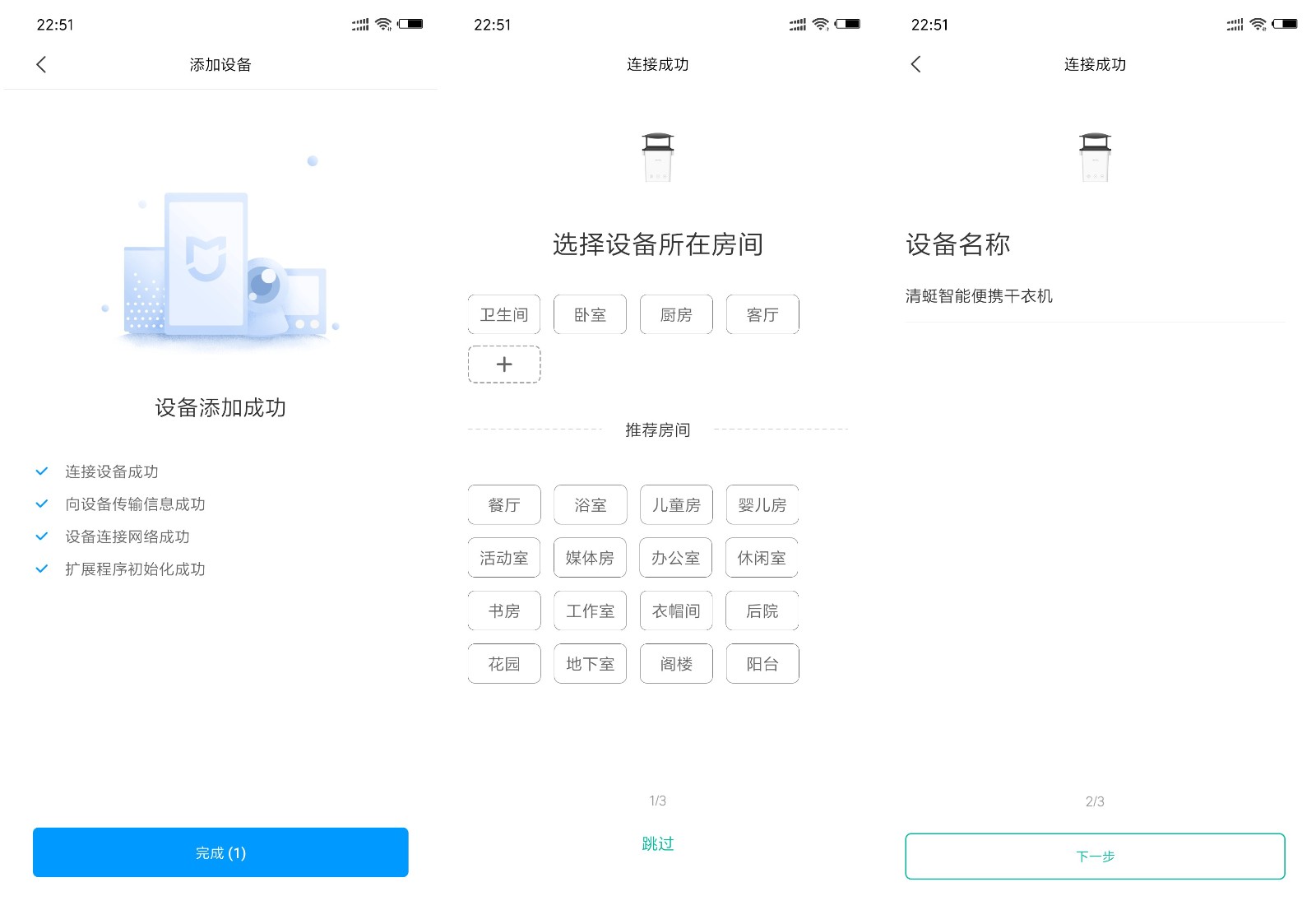Skip room selection with 跳过

[657, 843]
